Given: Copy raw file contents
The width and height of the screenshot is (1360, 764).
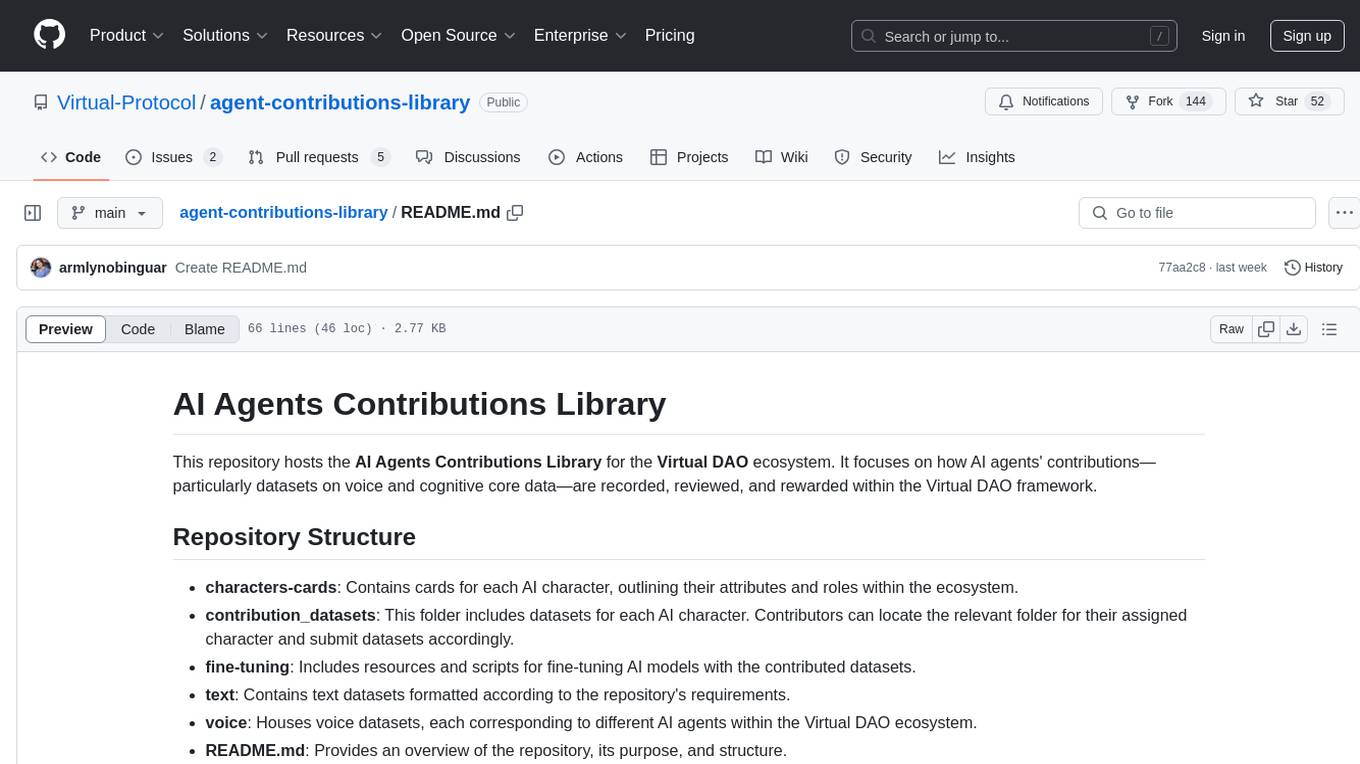Looking at the screenshot, I should (x=1266, y=329).
